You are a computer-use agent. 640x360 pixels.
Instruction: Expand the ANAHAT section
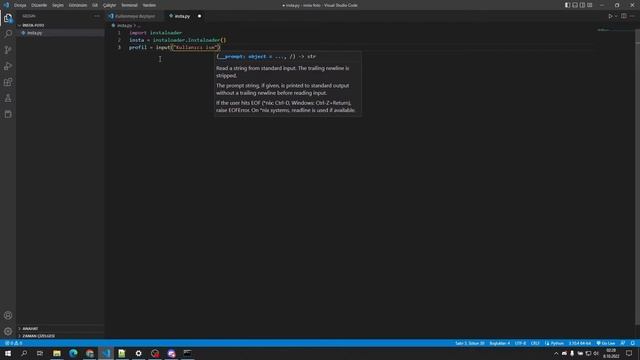click(x=60, y=328)
